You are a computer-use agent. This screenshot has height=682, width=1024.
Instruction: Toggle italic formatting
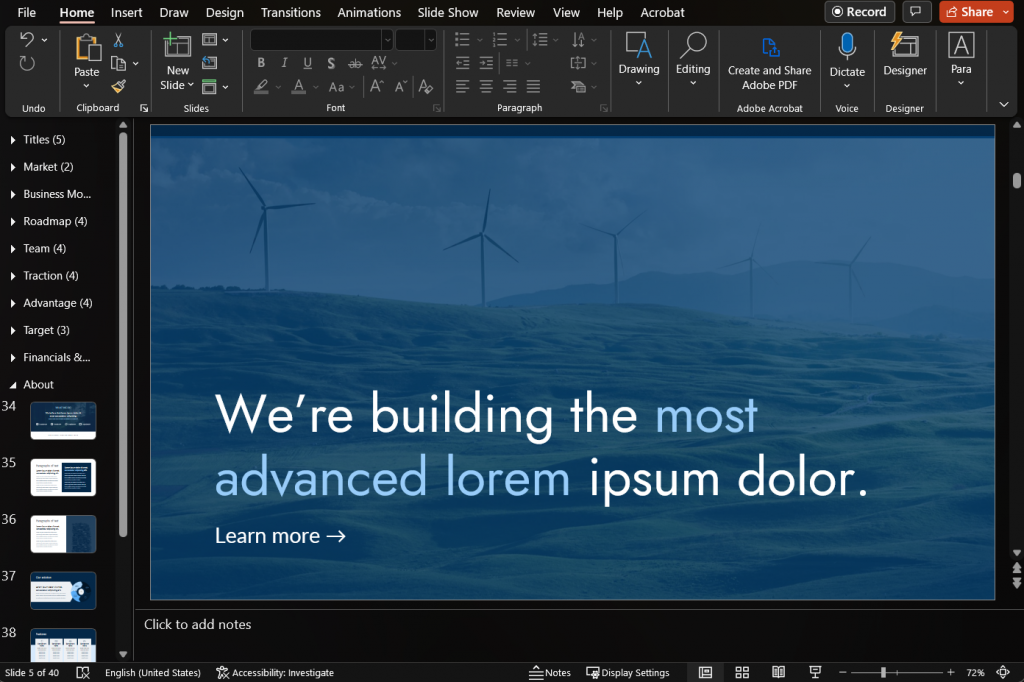coord(284,62)
